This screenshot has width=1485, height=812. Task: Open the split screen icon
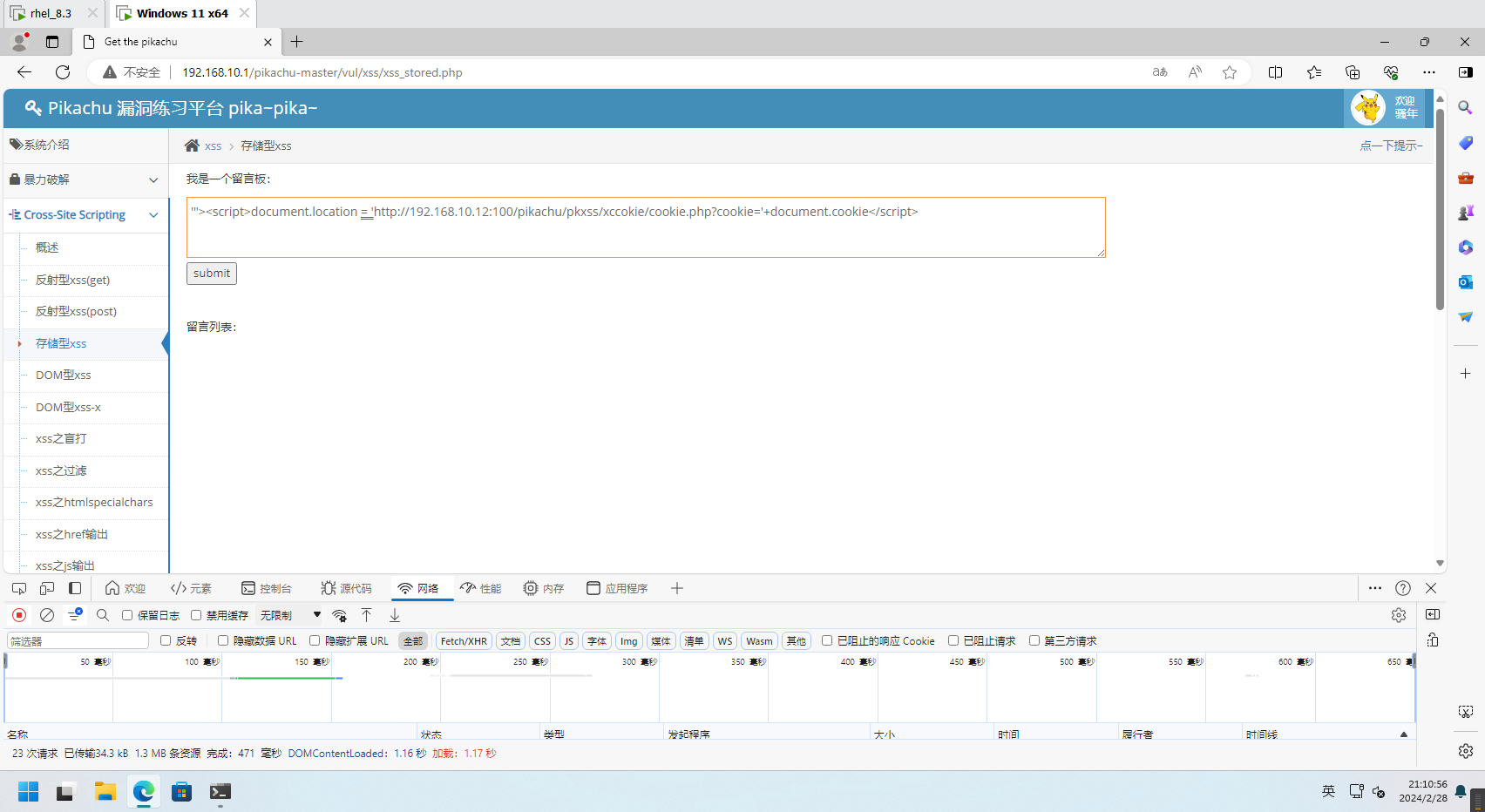[1276, 72]
